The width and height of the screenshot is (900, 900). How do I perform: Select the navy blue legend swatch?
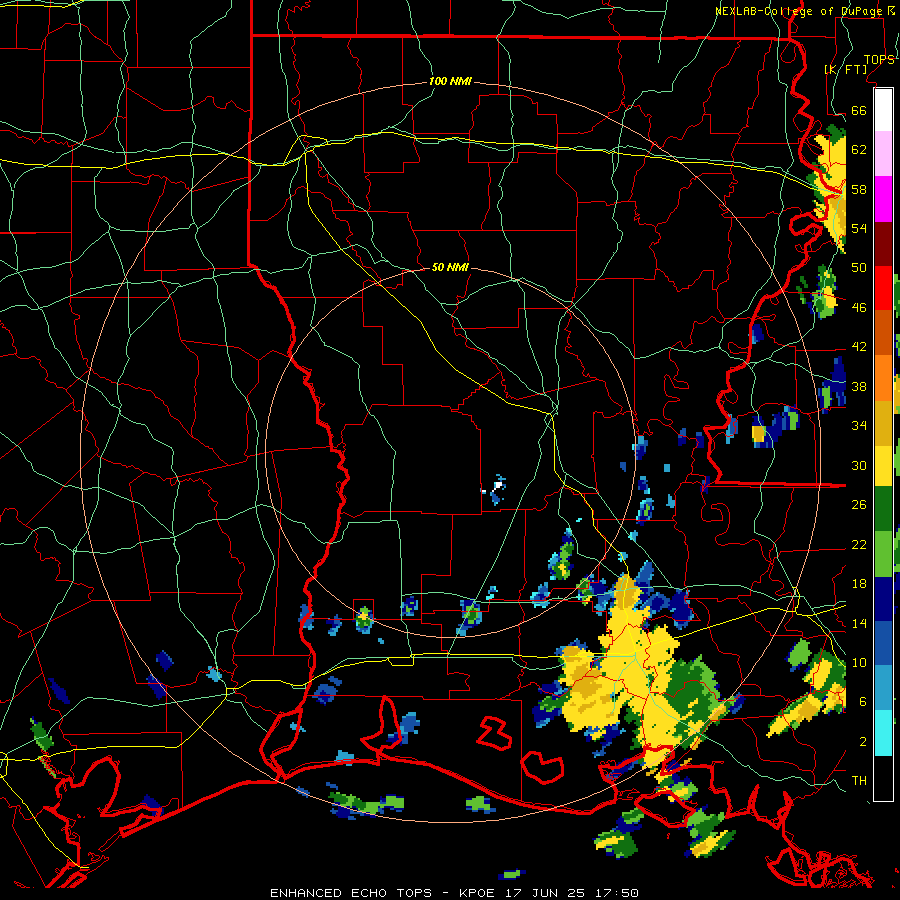[883, 599]
